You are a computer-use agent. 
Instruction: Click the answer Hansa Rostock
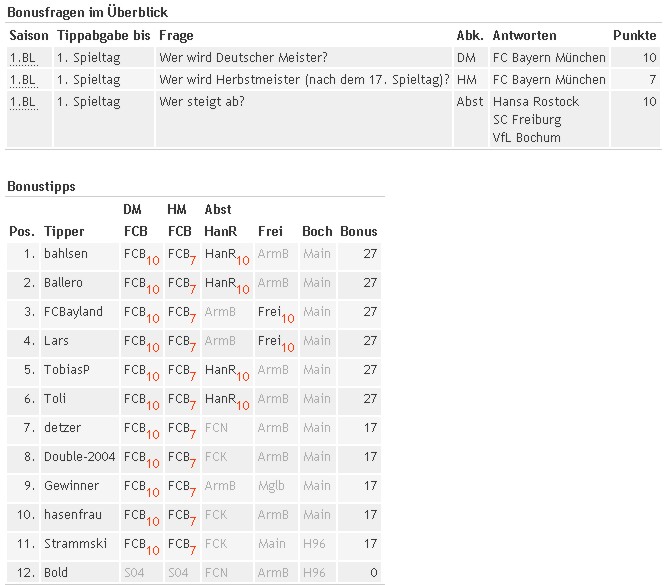(536, 102)
